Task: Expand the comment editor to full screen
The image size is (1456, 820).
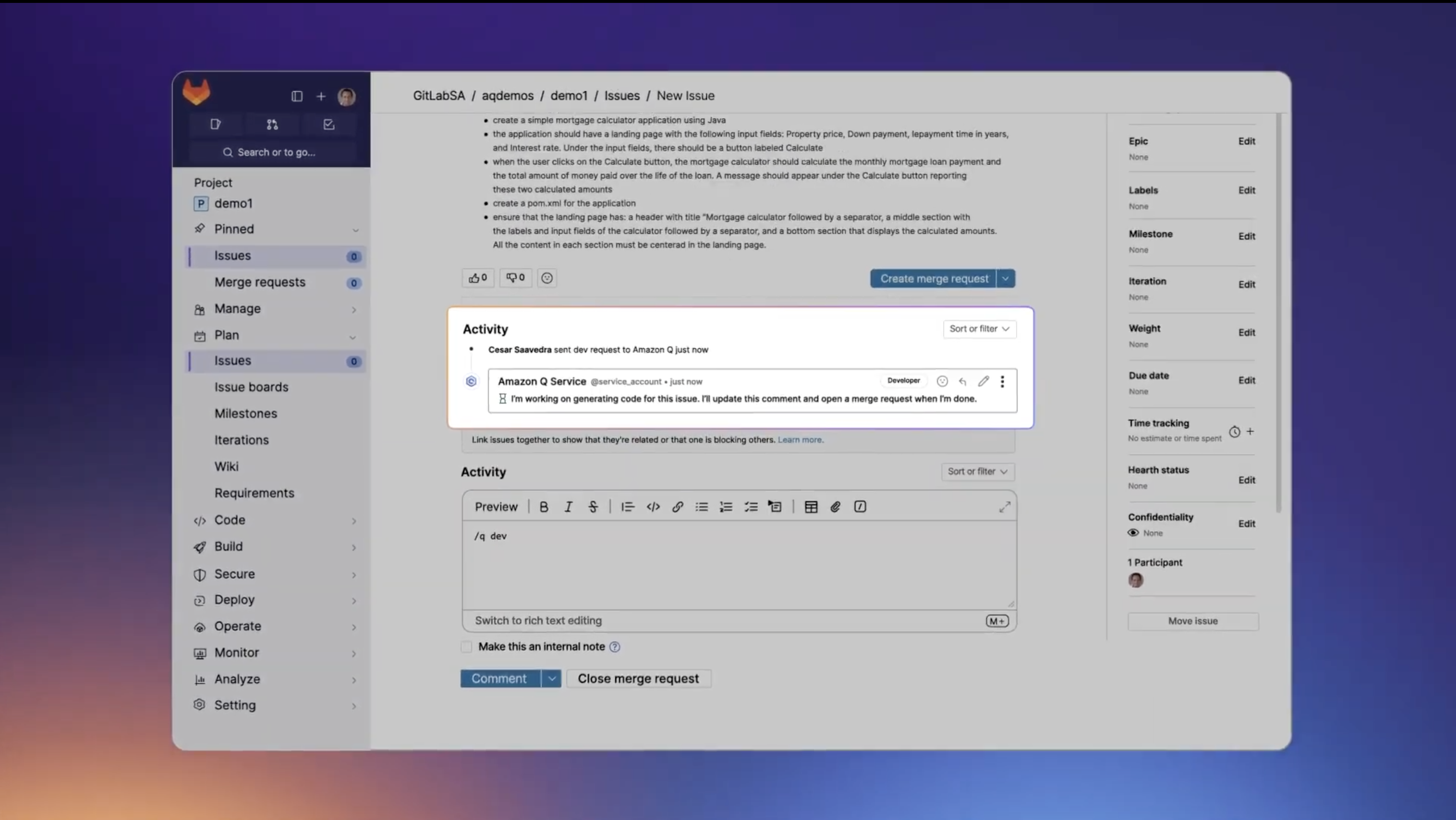Action: point(1004,506)
